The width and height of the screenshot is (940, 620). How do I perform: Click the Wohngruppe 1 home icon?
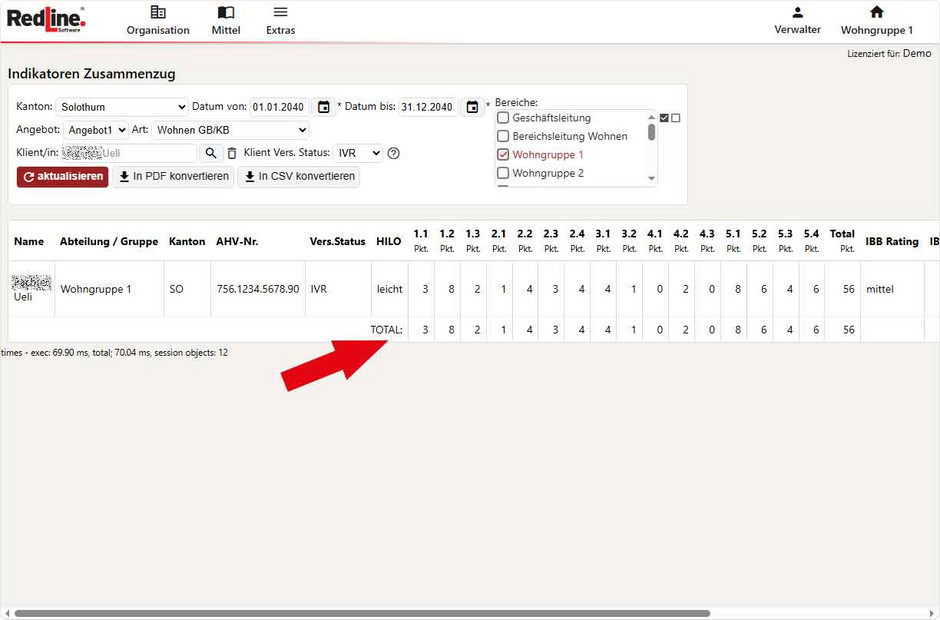coord(876,13)
